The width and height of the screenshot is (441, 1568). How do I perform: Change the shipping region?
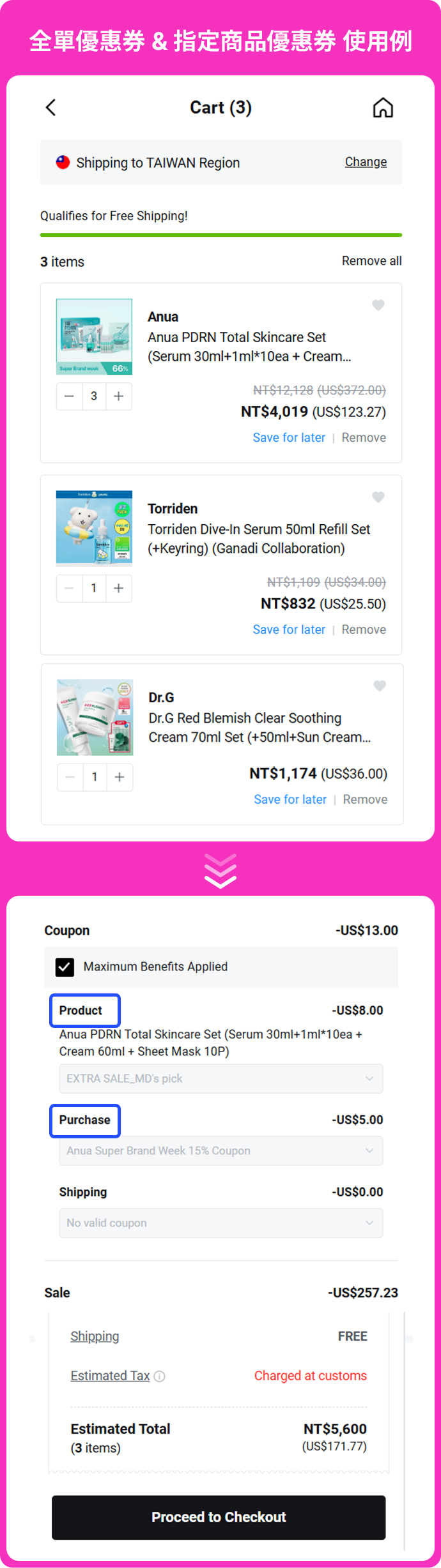click(x=366, y=162)
